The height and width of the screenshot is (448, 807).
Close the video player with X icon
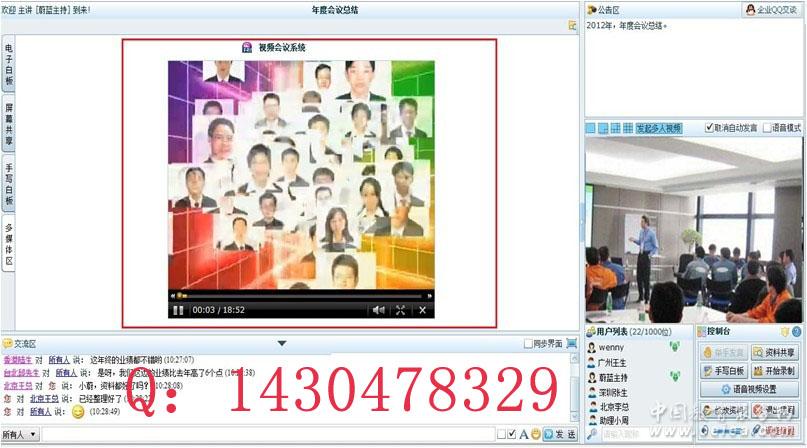422,310
